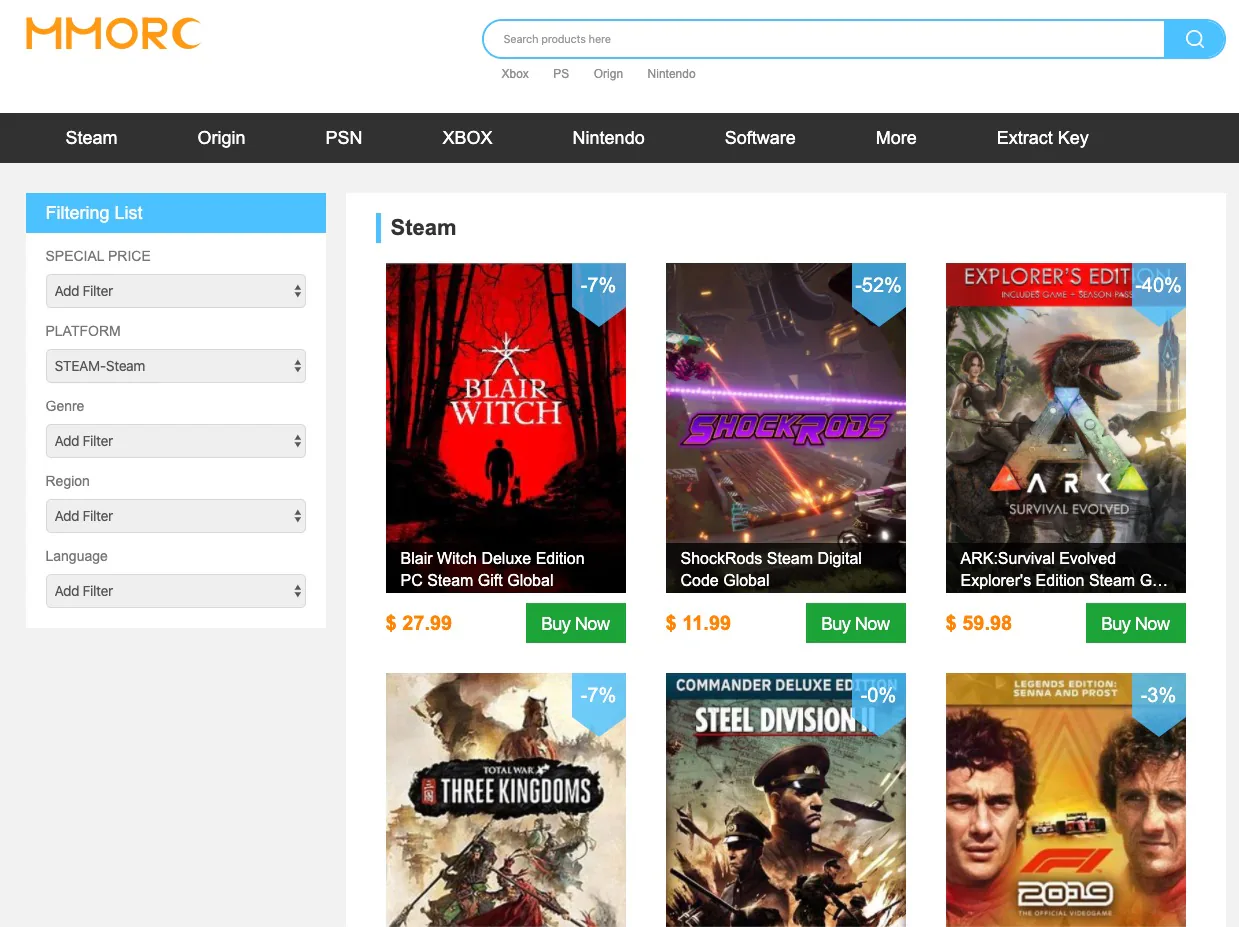This screenshot has width=1239, height=927.
Task: Click the -7% badge on Three Kingdoms
Action: (598, 703)
